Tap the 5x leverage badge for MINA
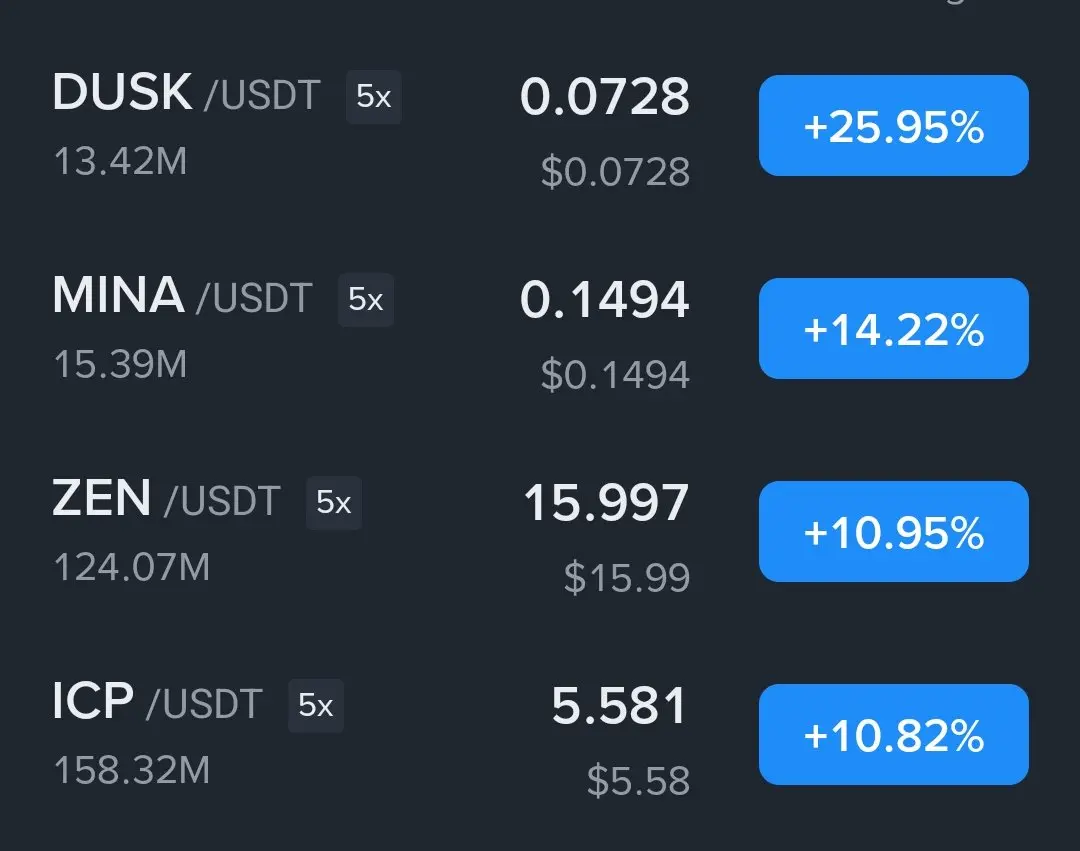Viewport: 1080px width, 851px height. click(x=365, y=300)
